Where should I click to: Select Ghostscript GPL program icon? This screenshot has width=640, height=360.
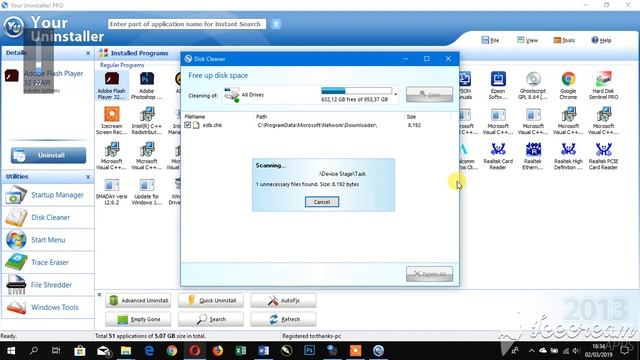[533, 85]
